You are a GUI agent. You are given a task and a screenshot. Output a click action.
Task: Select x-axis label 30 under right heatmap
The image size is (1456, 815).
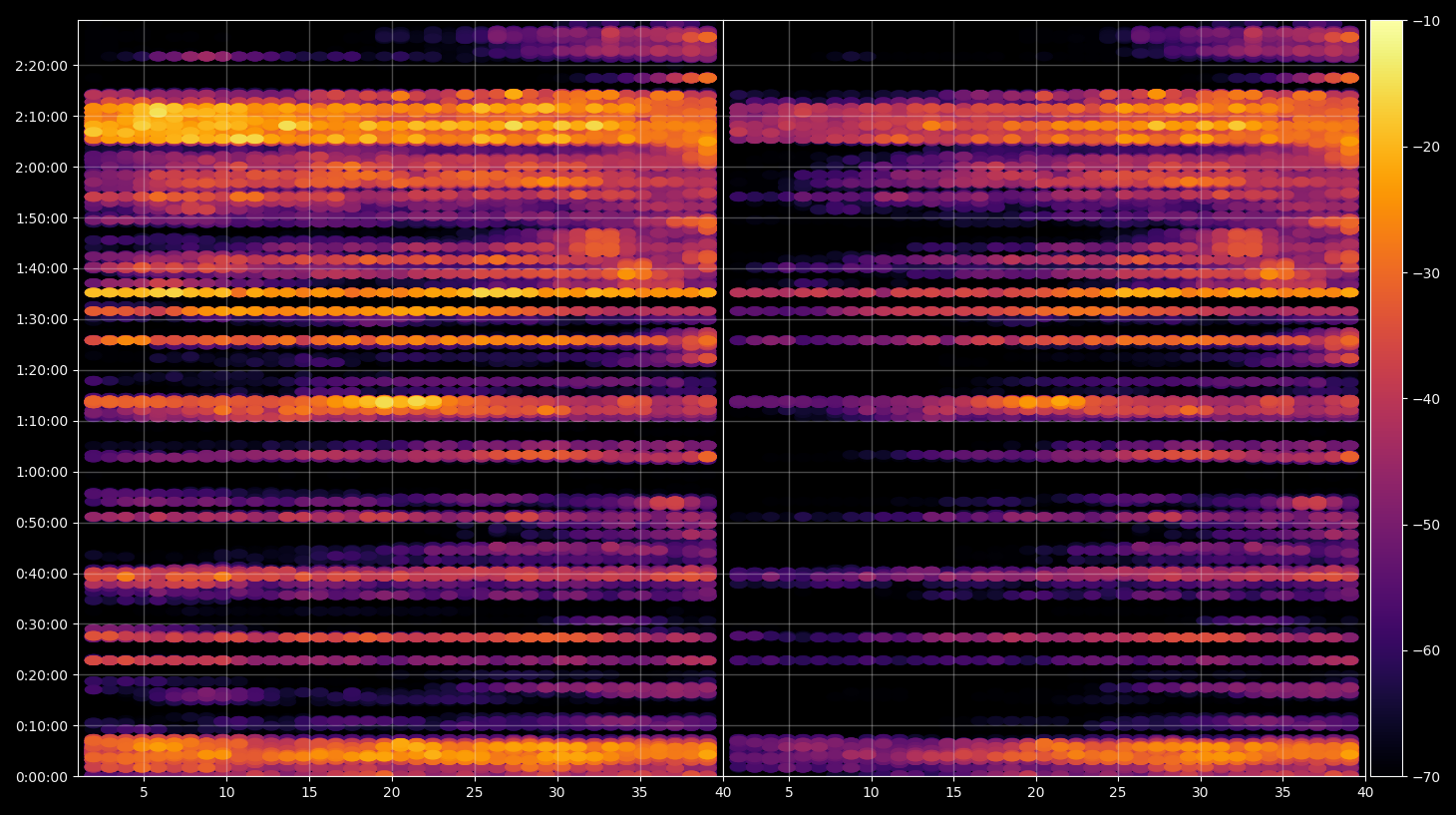[x=1200, y=793]
